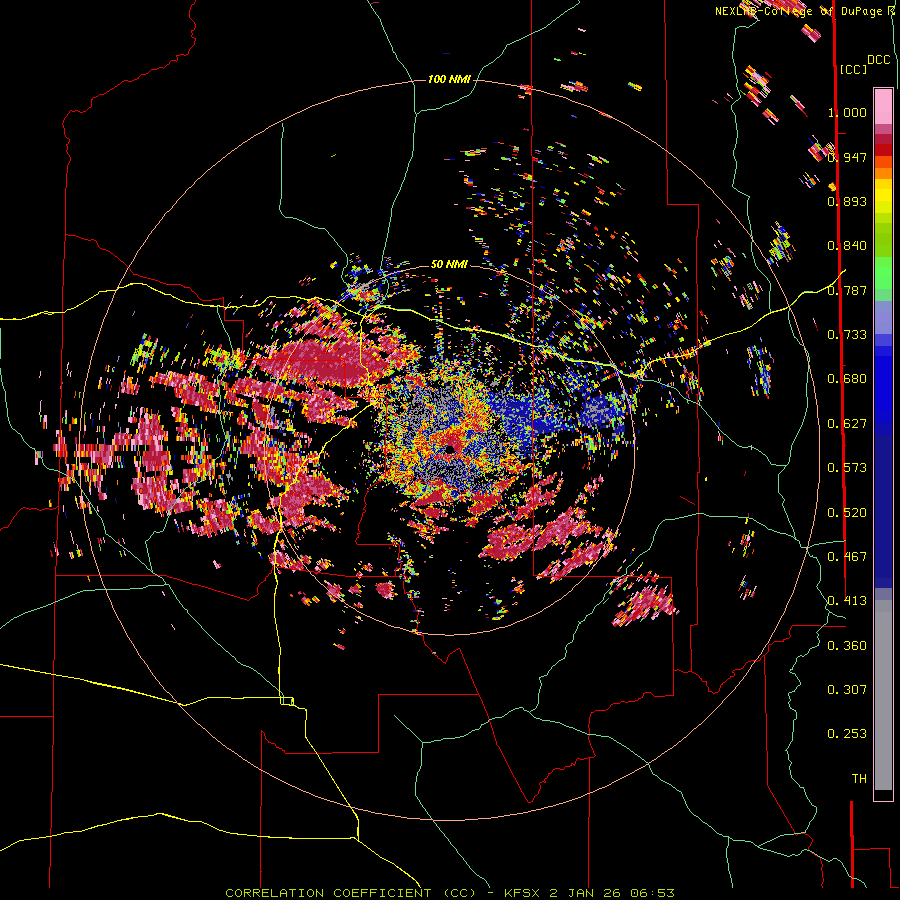Click the 100 NMI range ring label
The height and width of the screenshot is (900, 900).
[x=449, y=79]
